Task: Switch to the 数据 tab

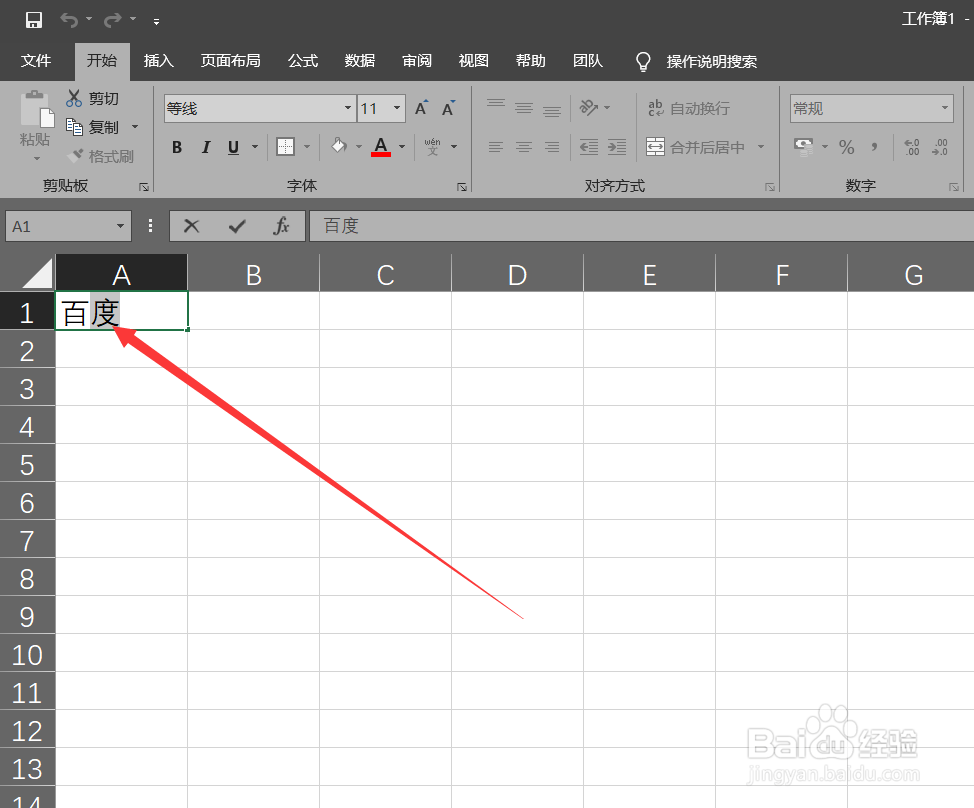Action: coord(360,61)
